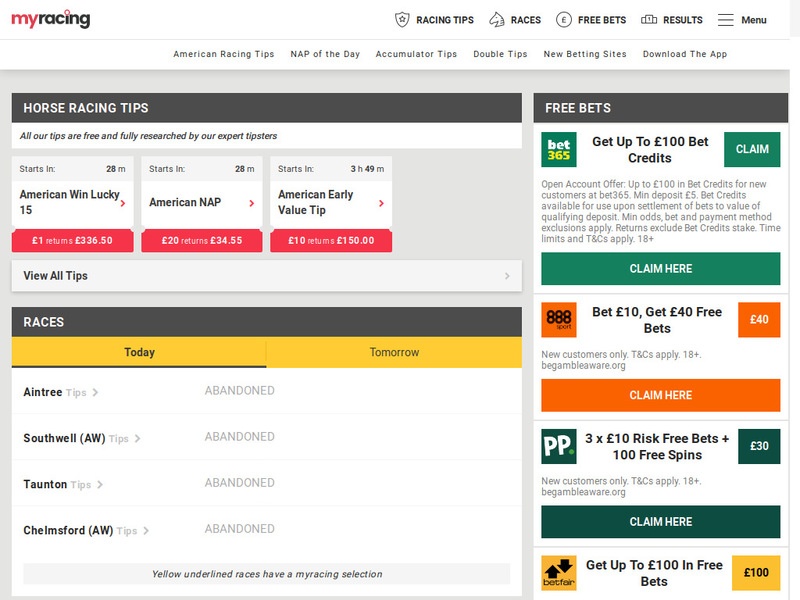The image size is (800, 600).
Task: Open American Early Value Tip card
Action: pyautogui.click(x=330, y=203)
